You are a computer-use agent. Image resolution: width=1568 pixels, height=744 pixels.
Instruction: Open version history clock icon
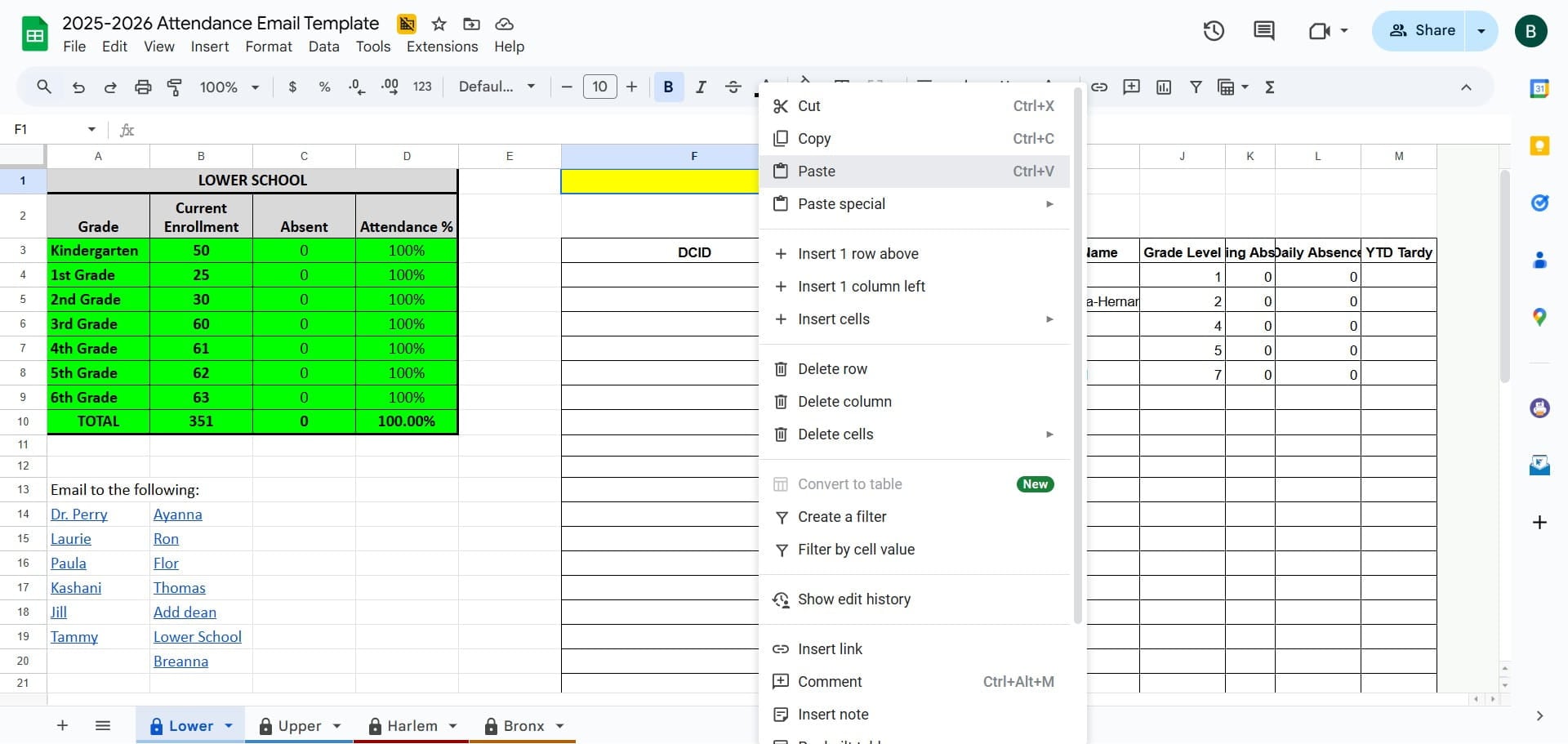point(1214,31)
